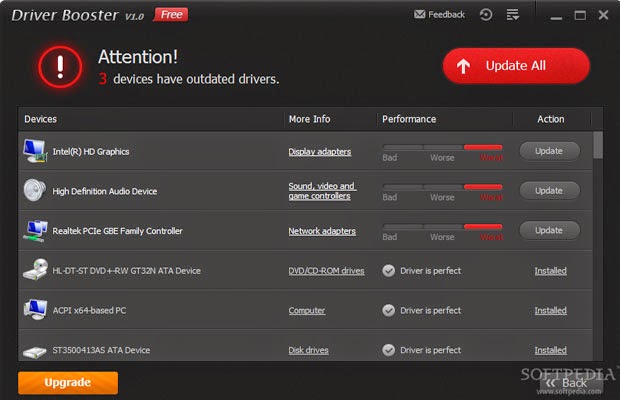The height and width of the screenshot is (400, 620).
Task: Click the Audio Device performance bar
Action: click(442, 187)
